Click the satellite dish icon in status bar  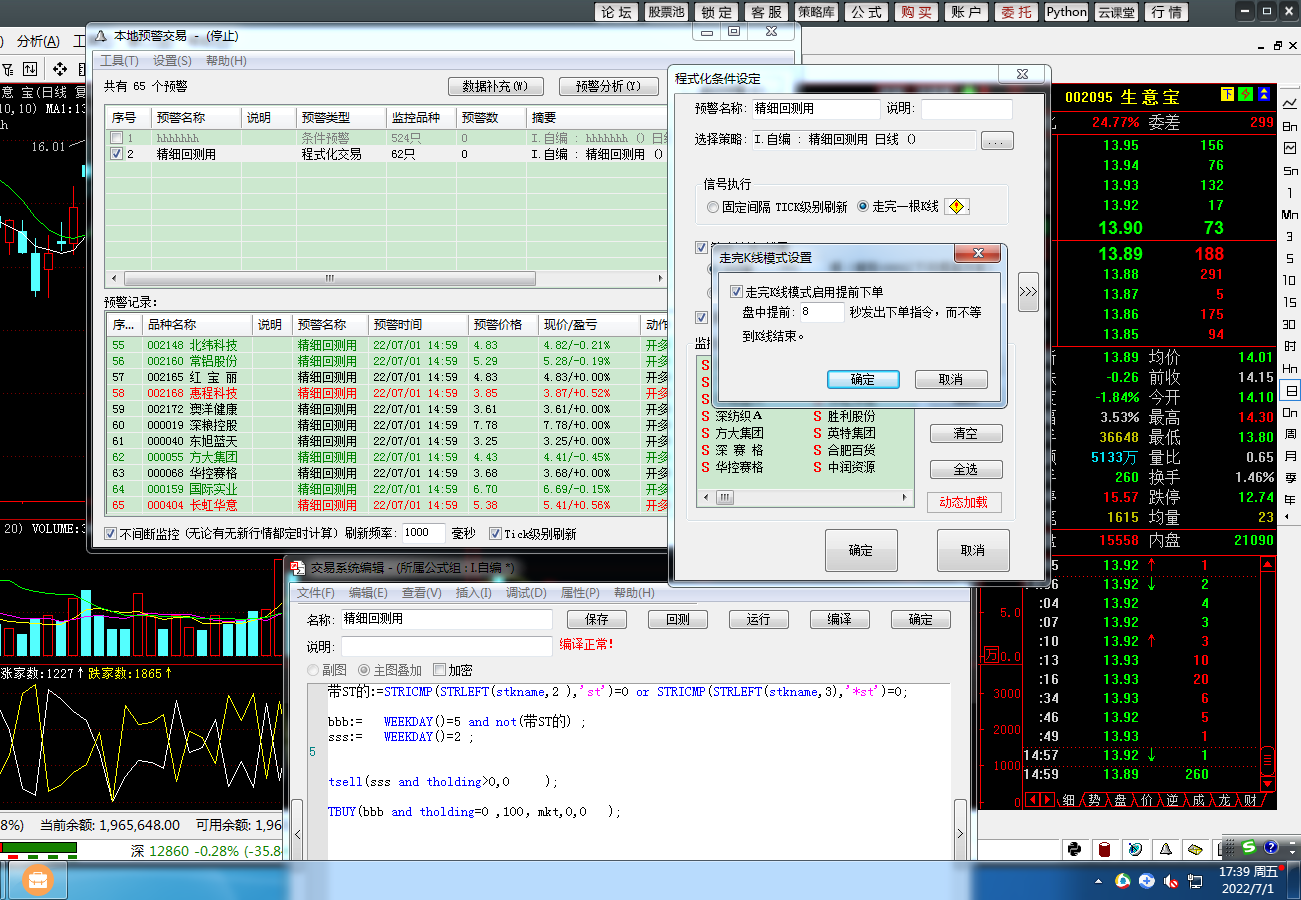coord(1135,849)
